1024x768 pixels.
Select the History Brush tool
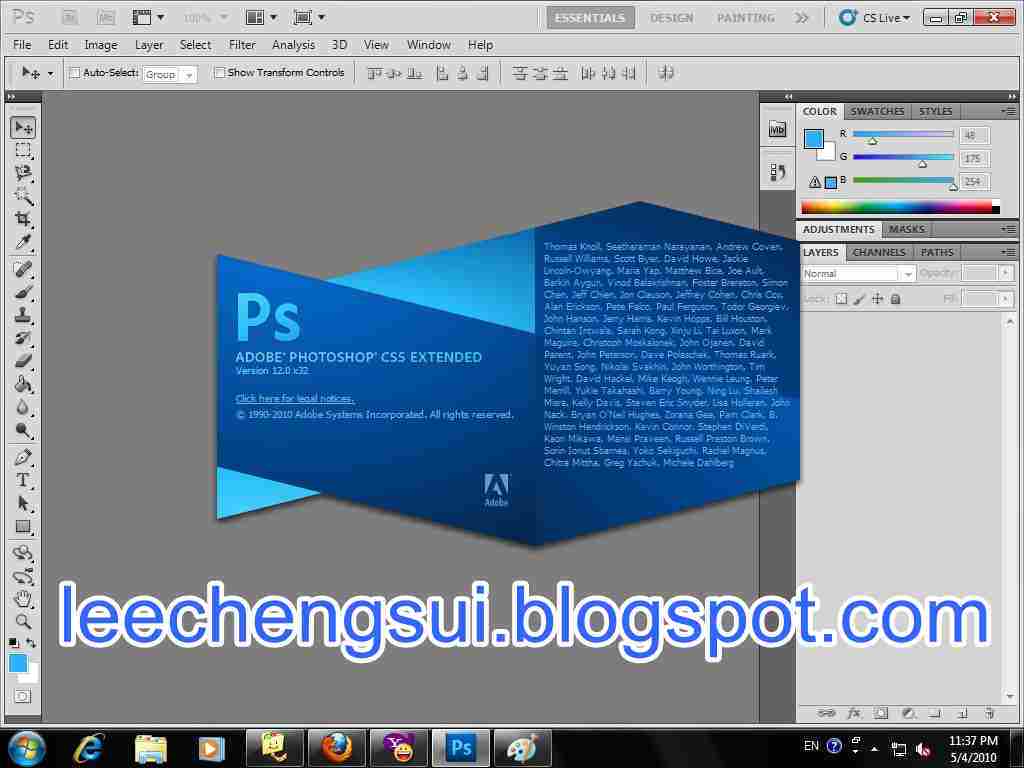(24, 338)
